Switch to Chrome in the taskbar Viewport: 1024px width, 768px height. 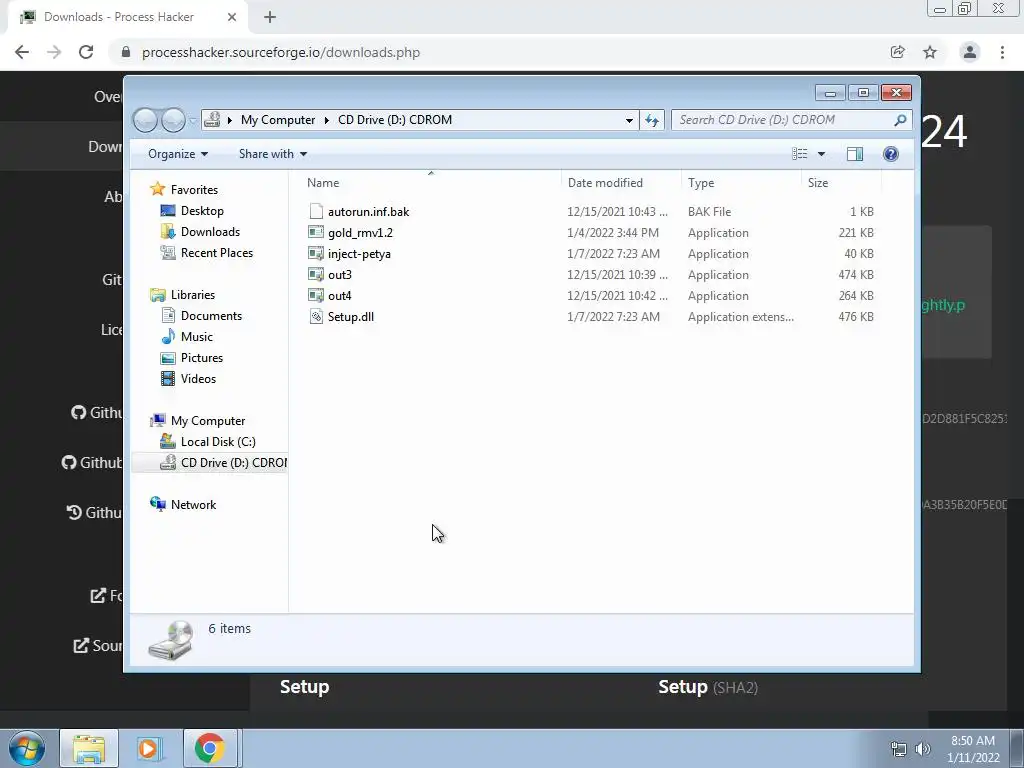pyautogui.click(x=210, y=748)
